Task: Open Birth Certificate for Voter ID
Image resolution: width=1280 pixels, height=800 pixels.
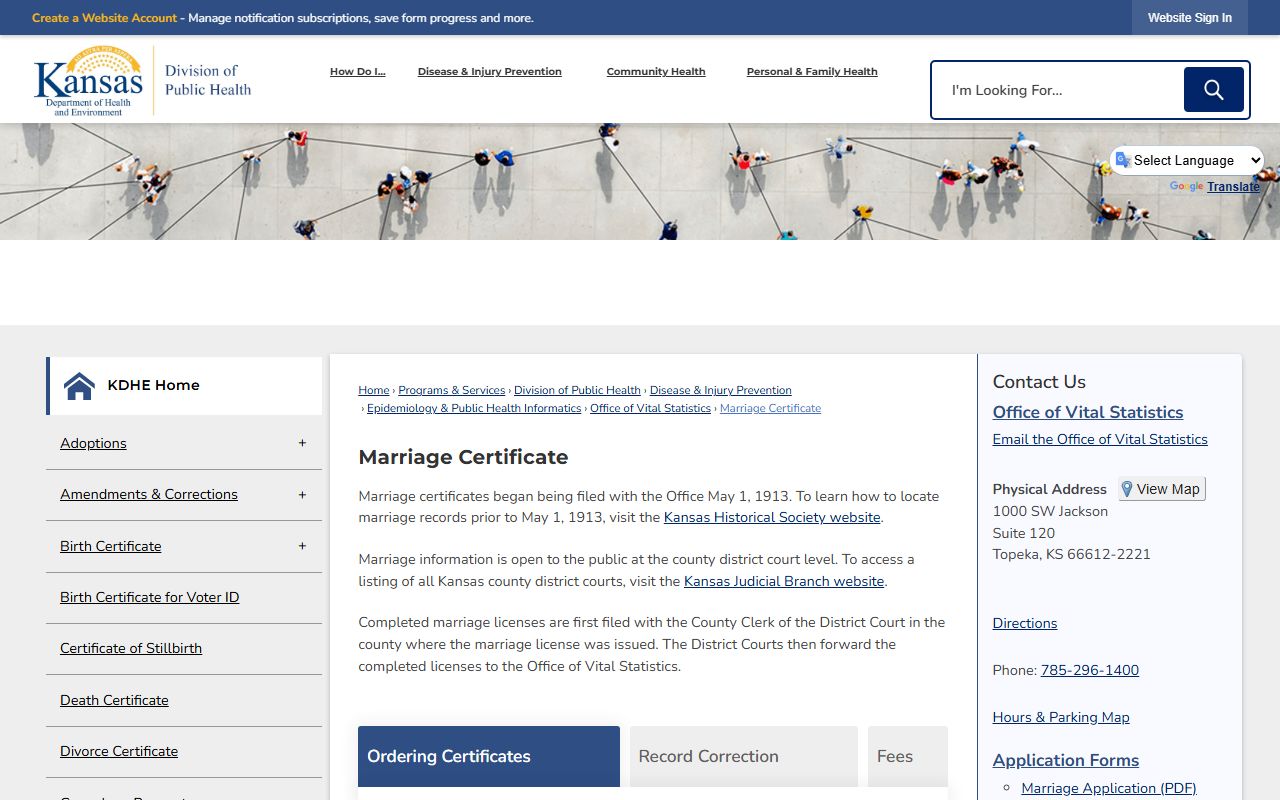Action: pos(149,597)
